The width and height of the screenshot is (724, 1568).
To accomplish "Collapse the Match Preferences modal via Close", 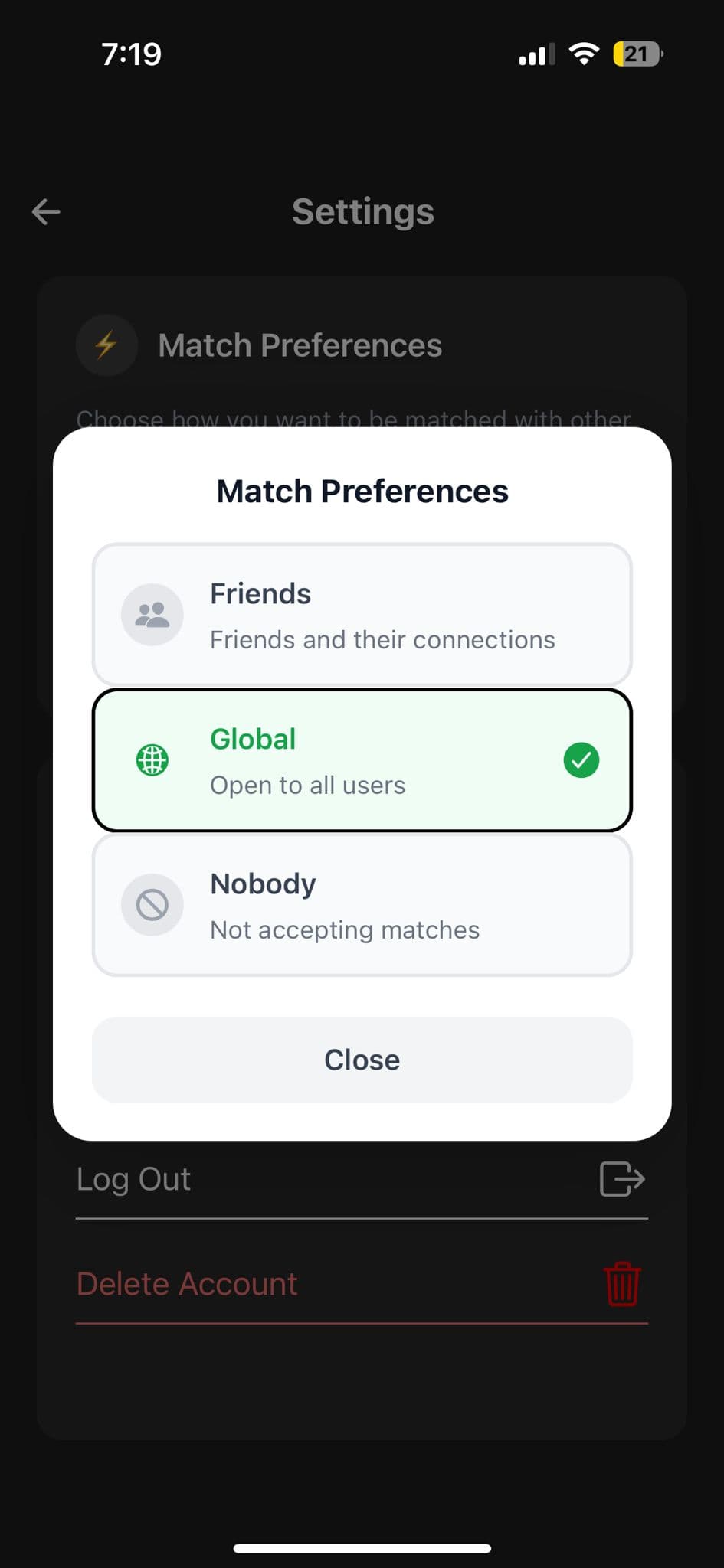I will coord(362,1060).
